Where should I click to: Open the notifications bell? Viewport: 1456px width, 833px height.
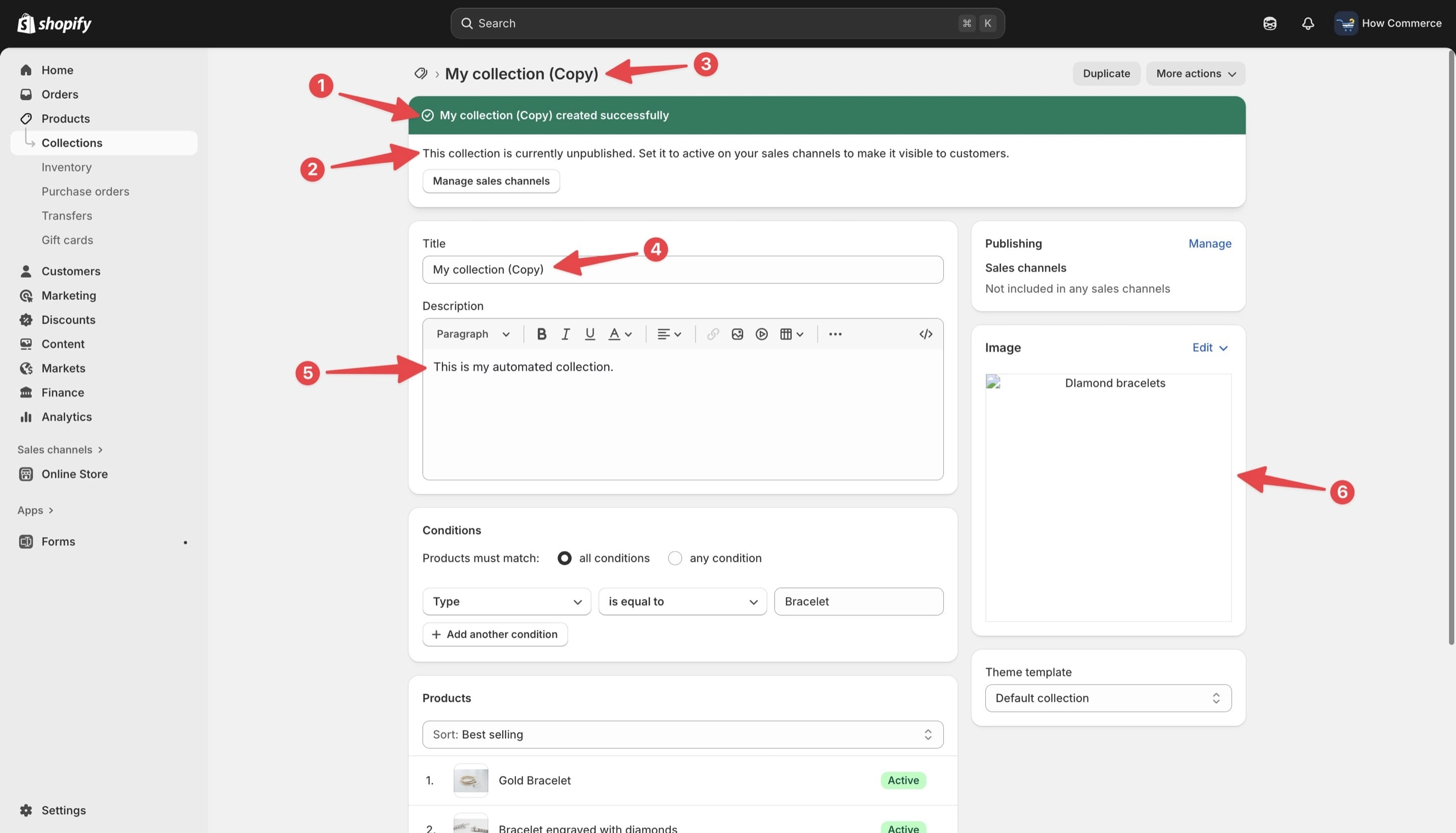coord(1307,23)
